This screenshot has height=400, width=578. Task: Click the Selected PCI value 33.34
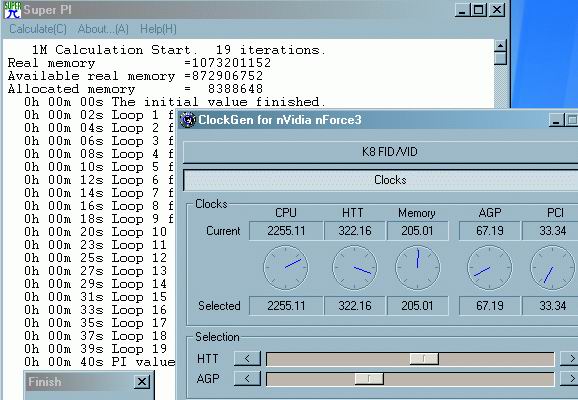tap(551, 306)
